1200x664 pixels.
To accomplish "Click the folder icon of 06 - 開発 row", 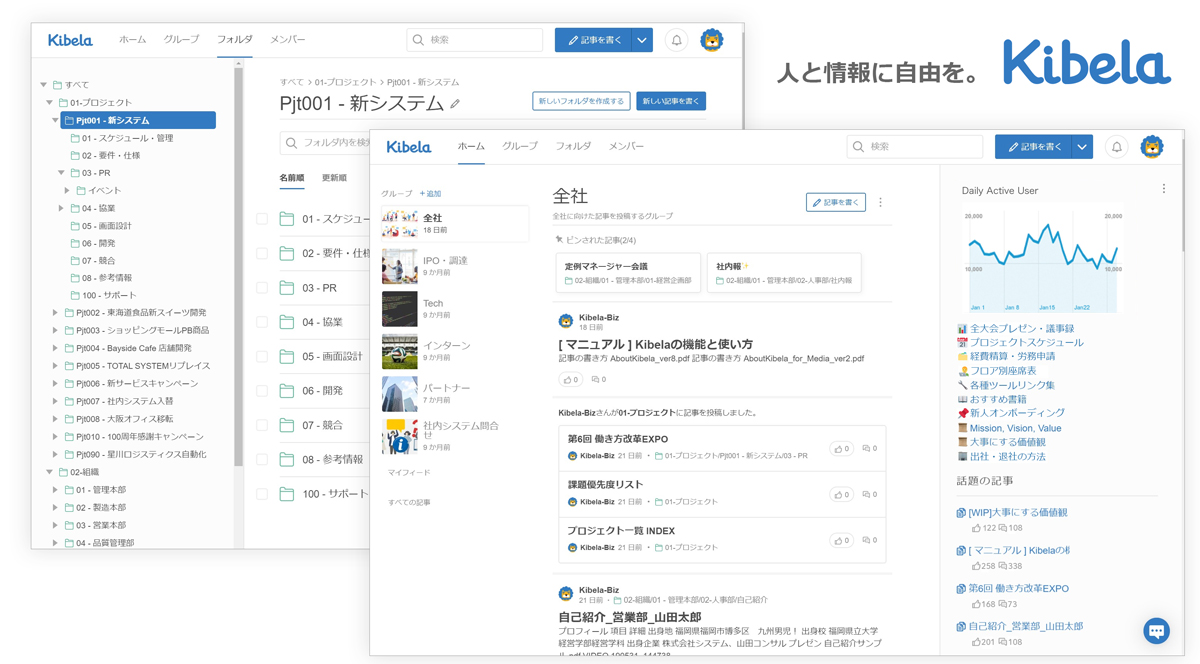I will pyautogui.click(x=287, y=391).
